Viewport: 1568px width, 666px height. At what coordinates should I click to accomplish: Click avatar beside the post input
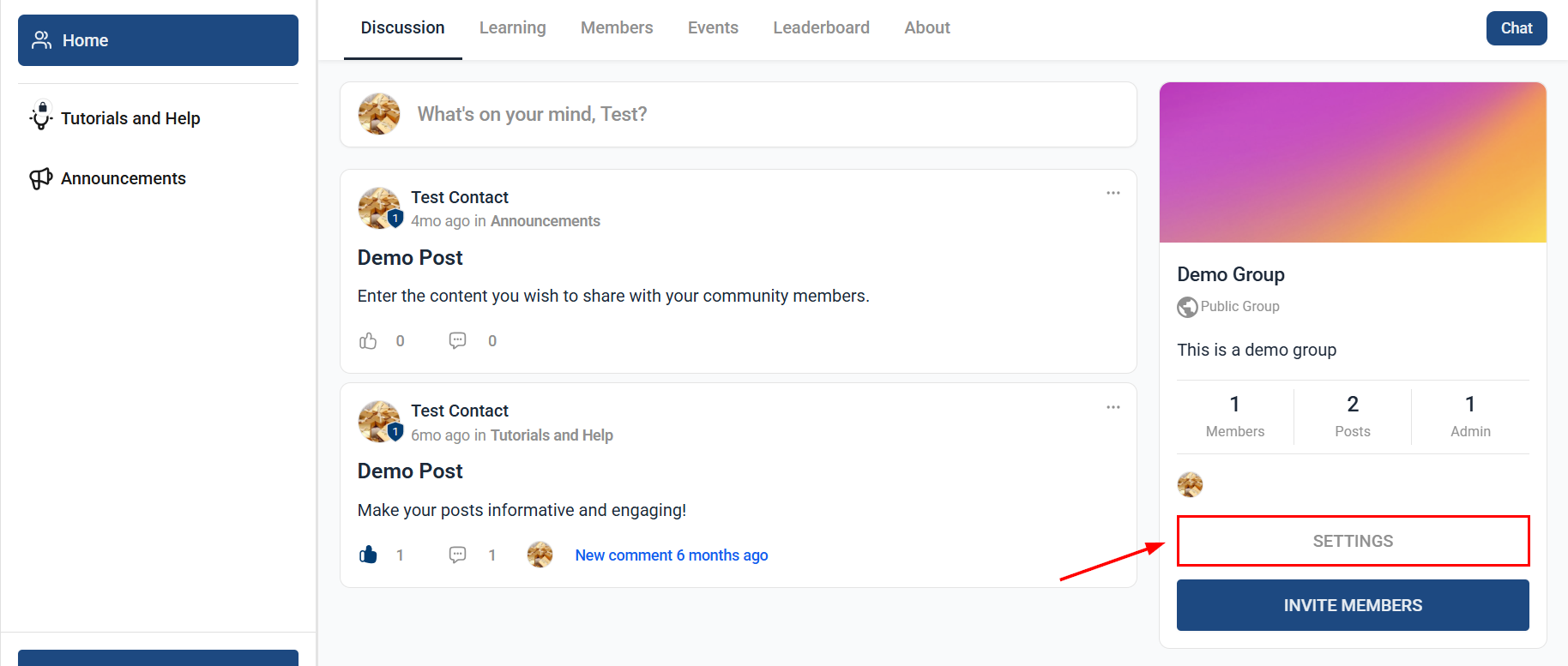(x=379, y=114)
